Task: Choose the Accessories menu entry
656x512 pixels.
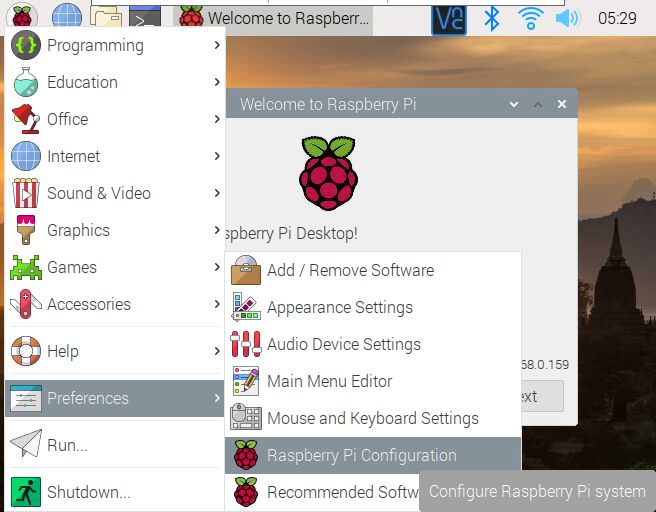Action: click(x=115, y=304)
